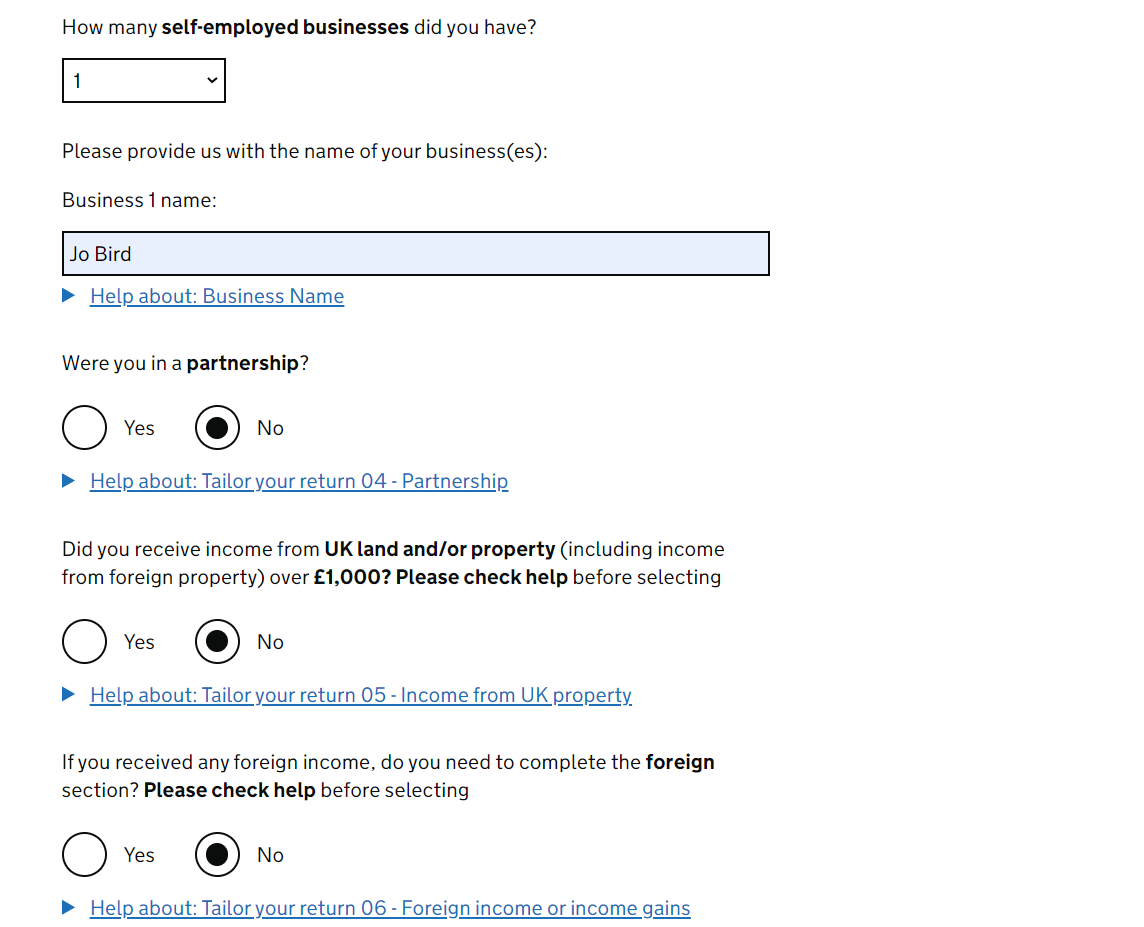Open Help about: Business Name link
1144x927 pixels.
(217, 296)
